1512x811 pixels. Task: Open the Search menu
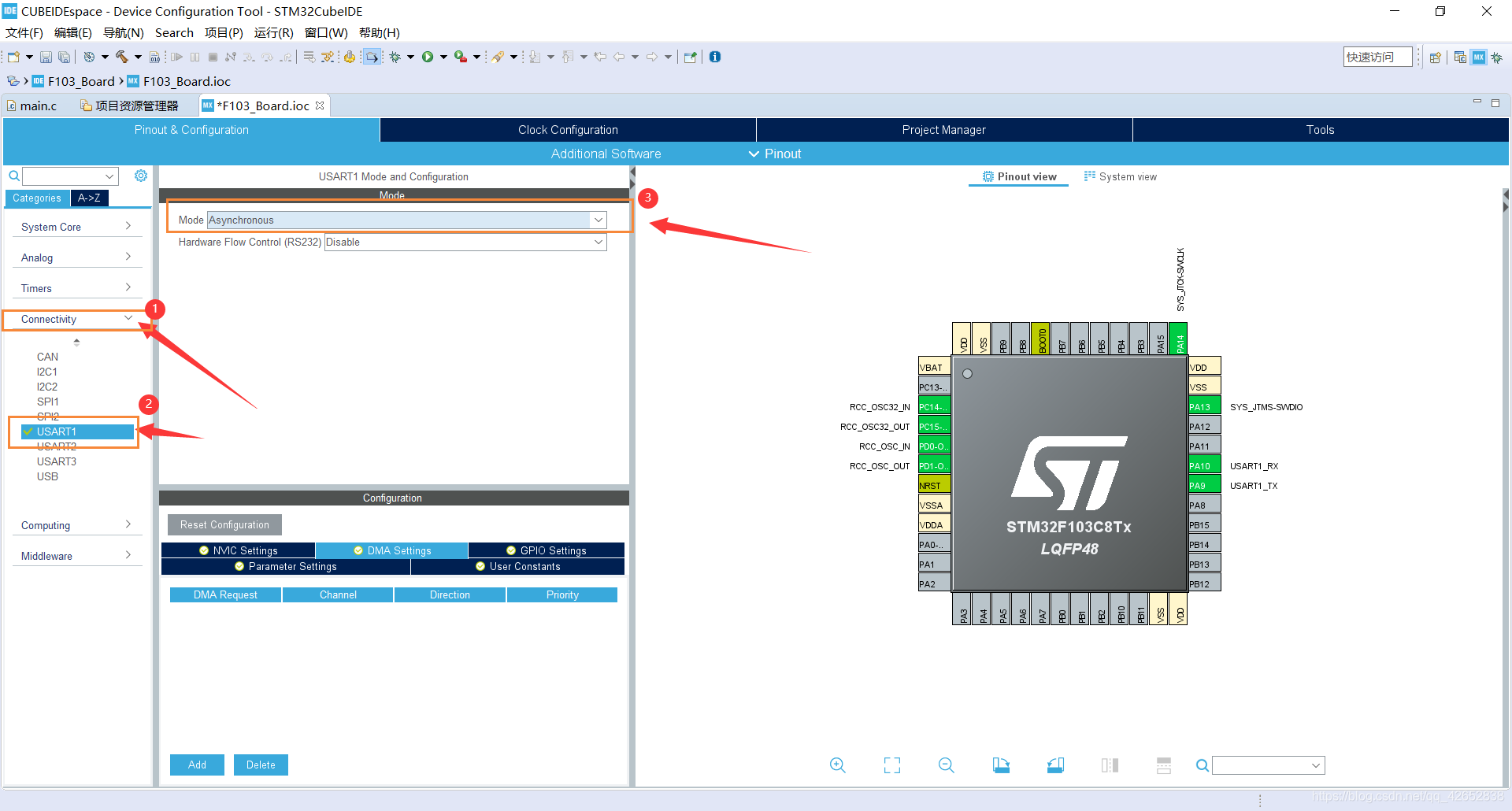point(174,32)
